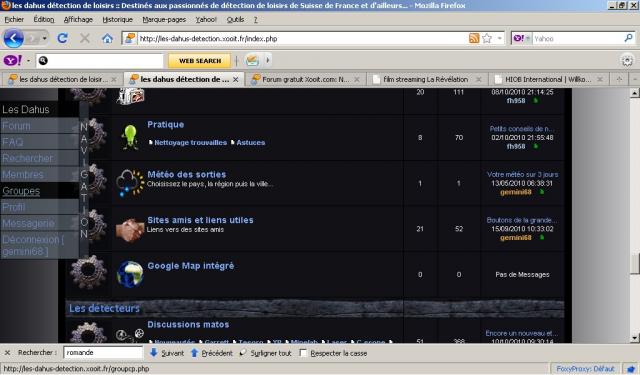The image size is (640, 375).
Task: Switch to the Forum gratuit Xooit.com tab
Action: pyautogui.click(x=305, y=79)
